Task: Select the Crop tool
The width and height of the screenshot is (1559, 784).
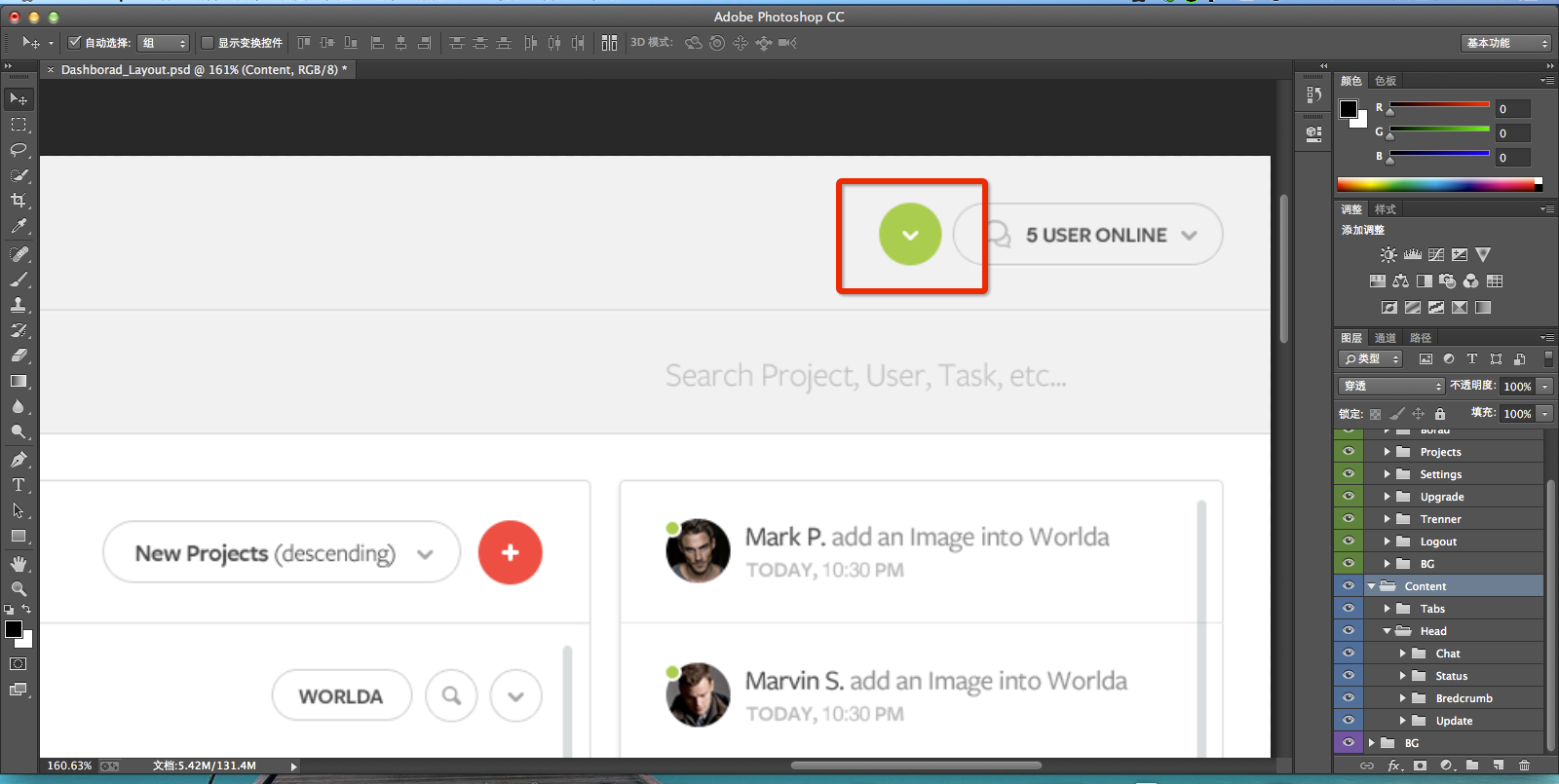Action: tap(19, 201)
